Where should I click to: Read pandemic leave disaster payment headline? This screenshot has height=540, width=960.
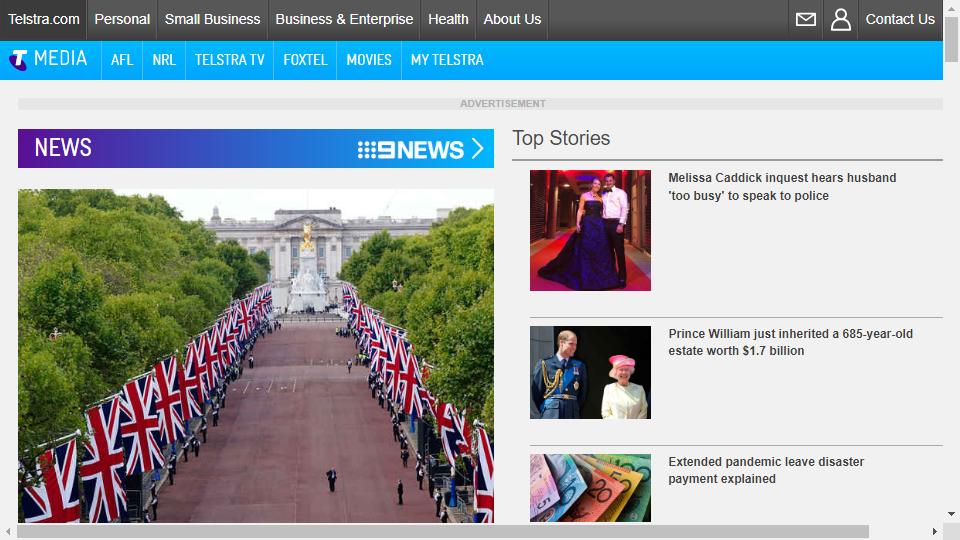coord(766,470)
